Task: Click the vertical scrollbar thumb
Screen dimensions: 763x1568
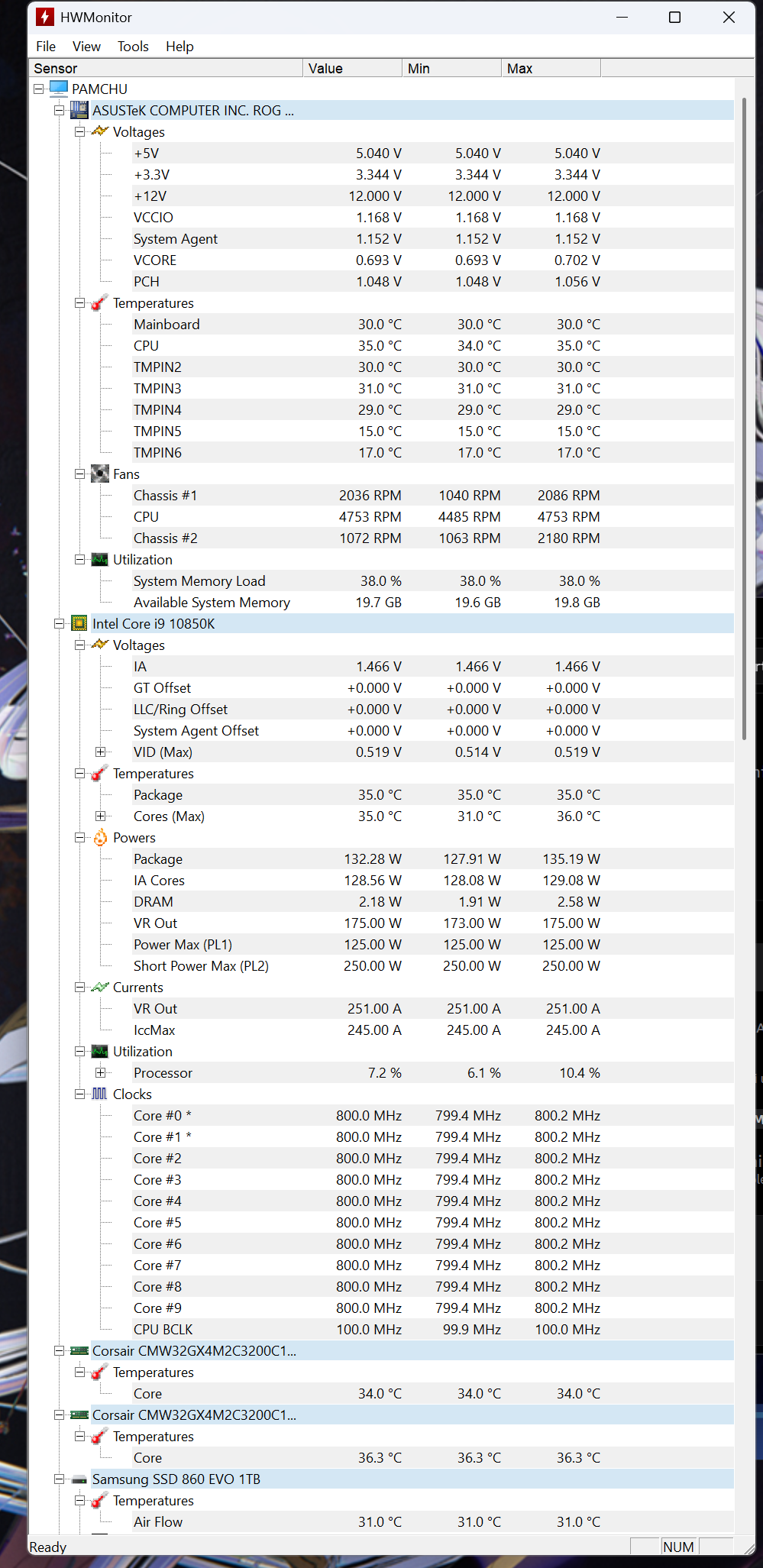Action: 744,419
